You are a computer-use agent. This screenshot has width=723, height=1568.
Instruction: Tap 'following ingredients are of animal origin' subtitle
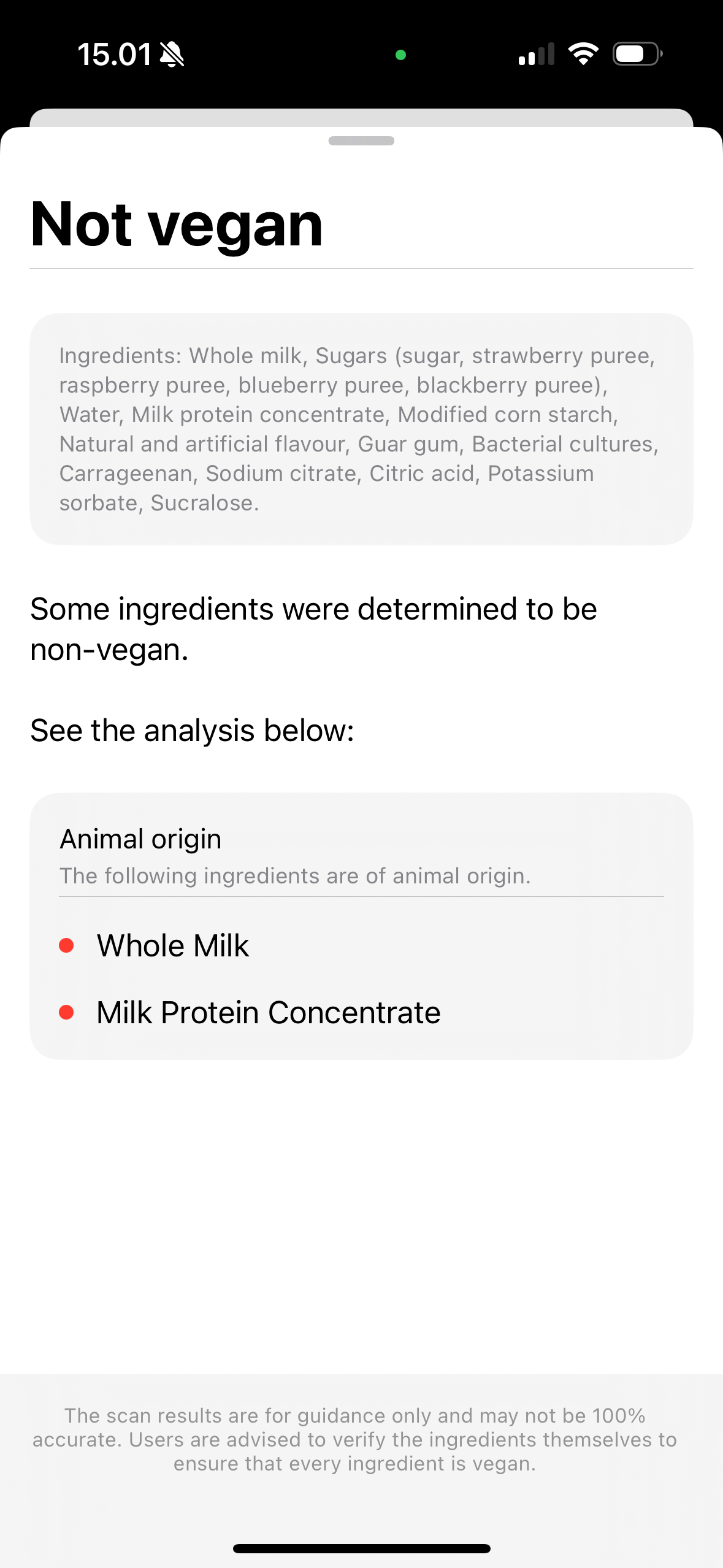(295, 876)
